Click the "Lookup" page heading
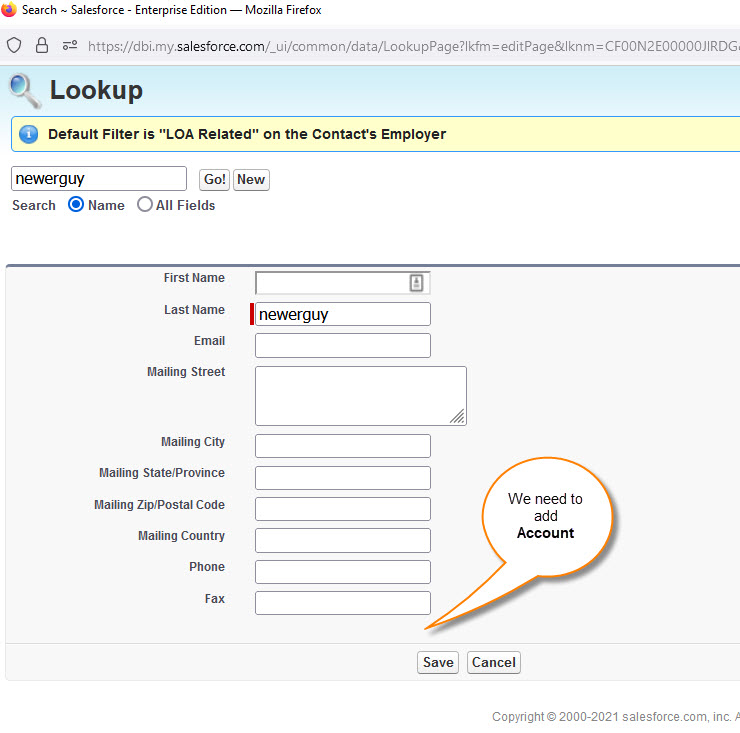This screenshot has height=733, width=740. click(x=96, y=90)
